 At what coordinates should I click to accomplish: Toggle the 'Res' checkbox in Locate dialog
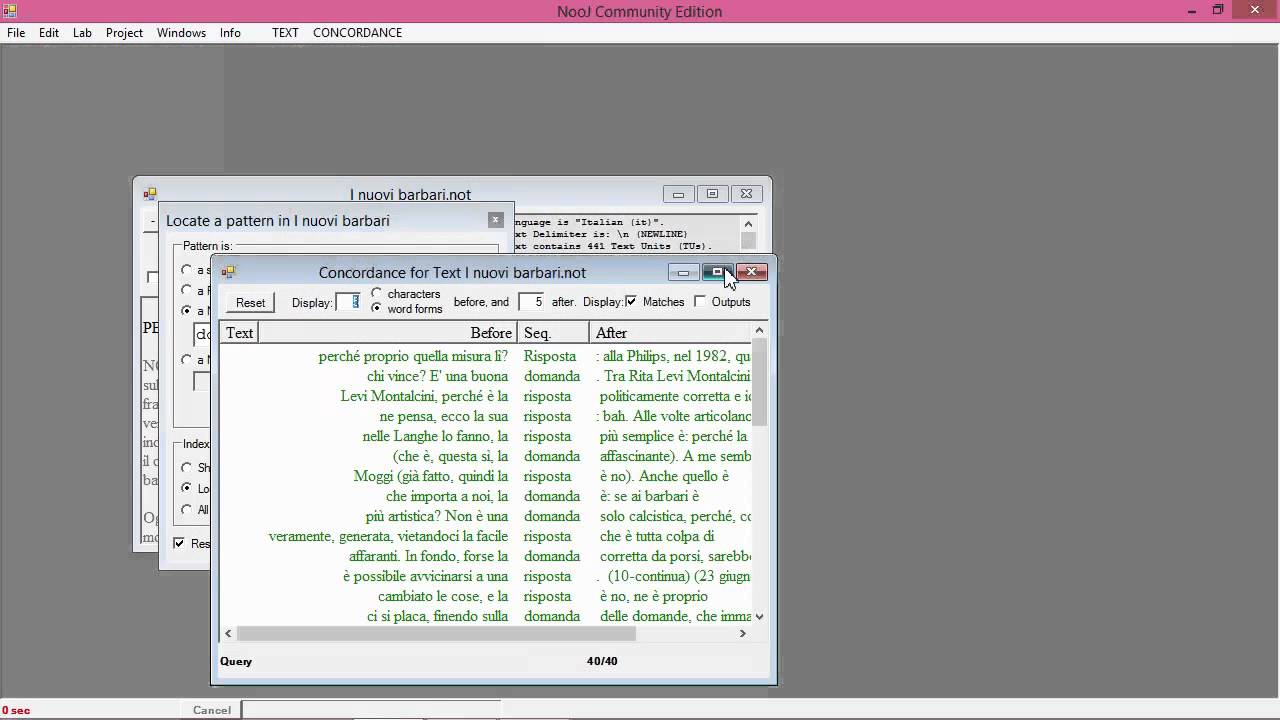tap(179, 543)
